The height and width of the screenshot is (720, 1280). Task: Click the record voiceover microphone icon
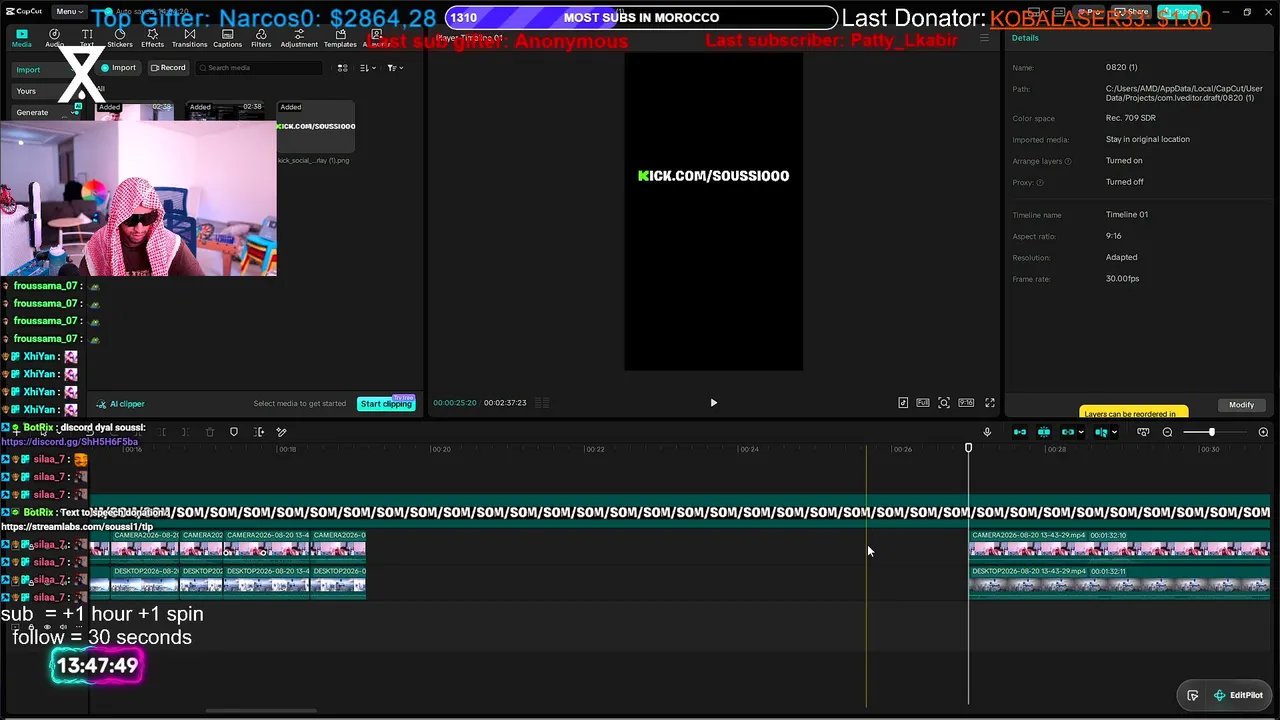click(987, 432)
